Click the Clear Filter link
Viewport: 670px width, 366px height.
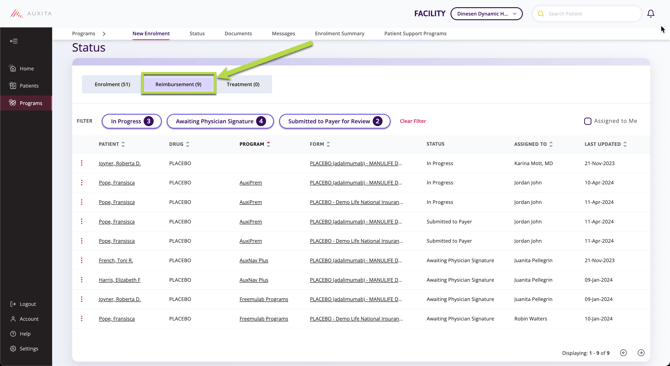413,121
